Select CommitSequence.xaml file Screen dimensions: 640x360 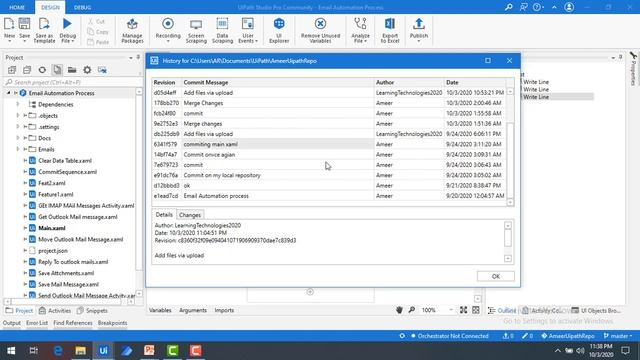[67, 172]
